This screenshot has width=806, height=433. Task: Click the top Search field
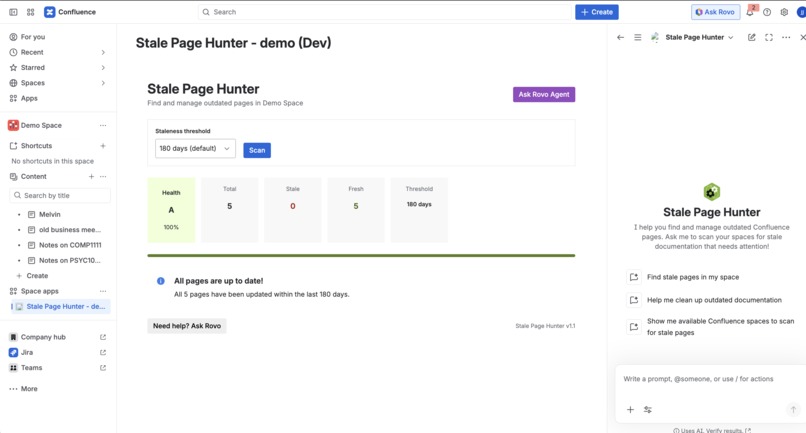[x=384, y=12]
